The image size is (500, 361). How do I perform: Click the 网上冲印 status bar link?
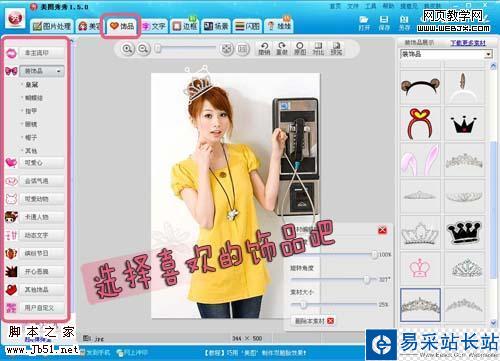pyautogui.click(x=132, y=352)
